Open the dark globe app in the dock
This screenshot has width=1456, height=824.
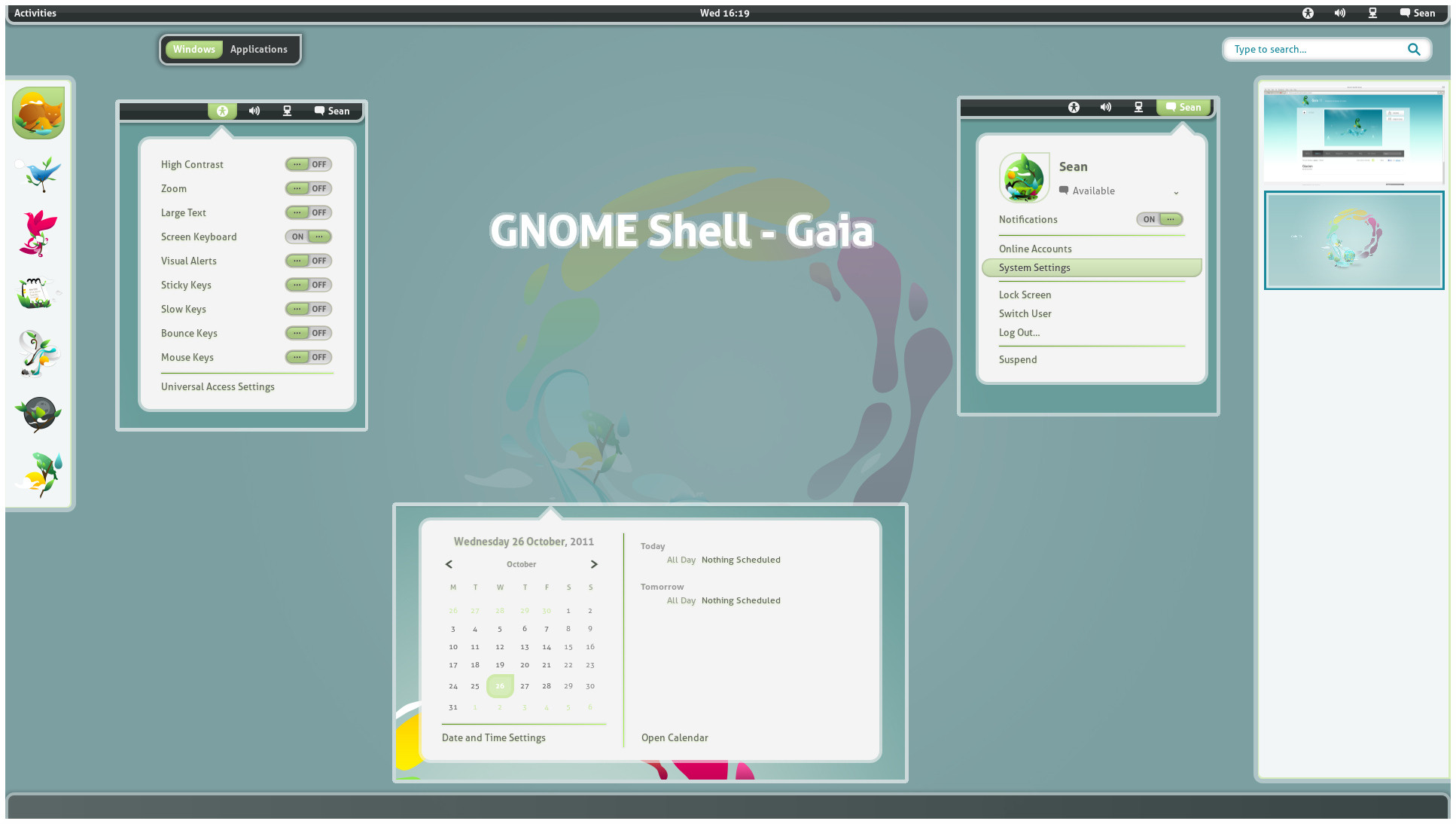[38, 414]
